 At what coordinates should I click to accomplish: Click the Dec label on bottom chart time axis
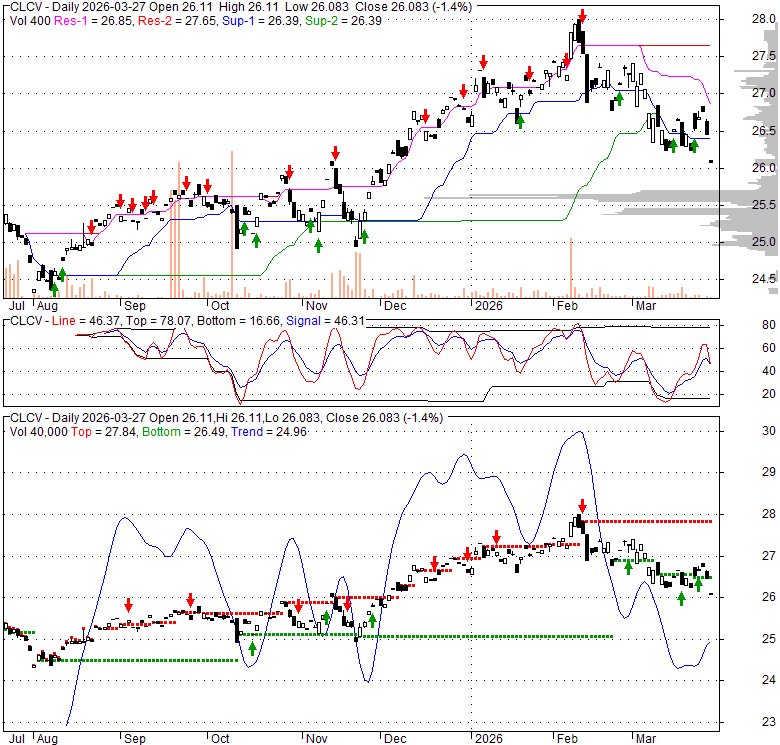[x=394, y=739]
